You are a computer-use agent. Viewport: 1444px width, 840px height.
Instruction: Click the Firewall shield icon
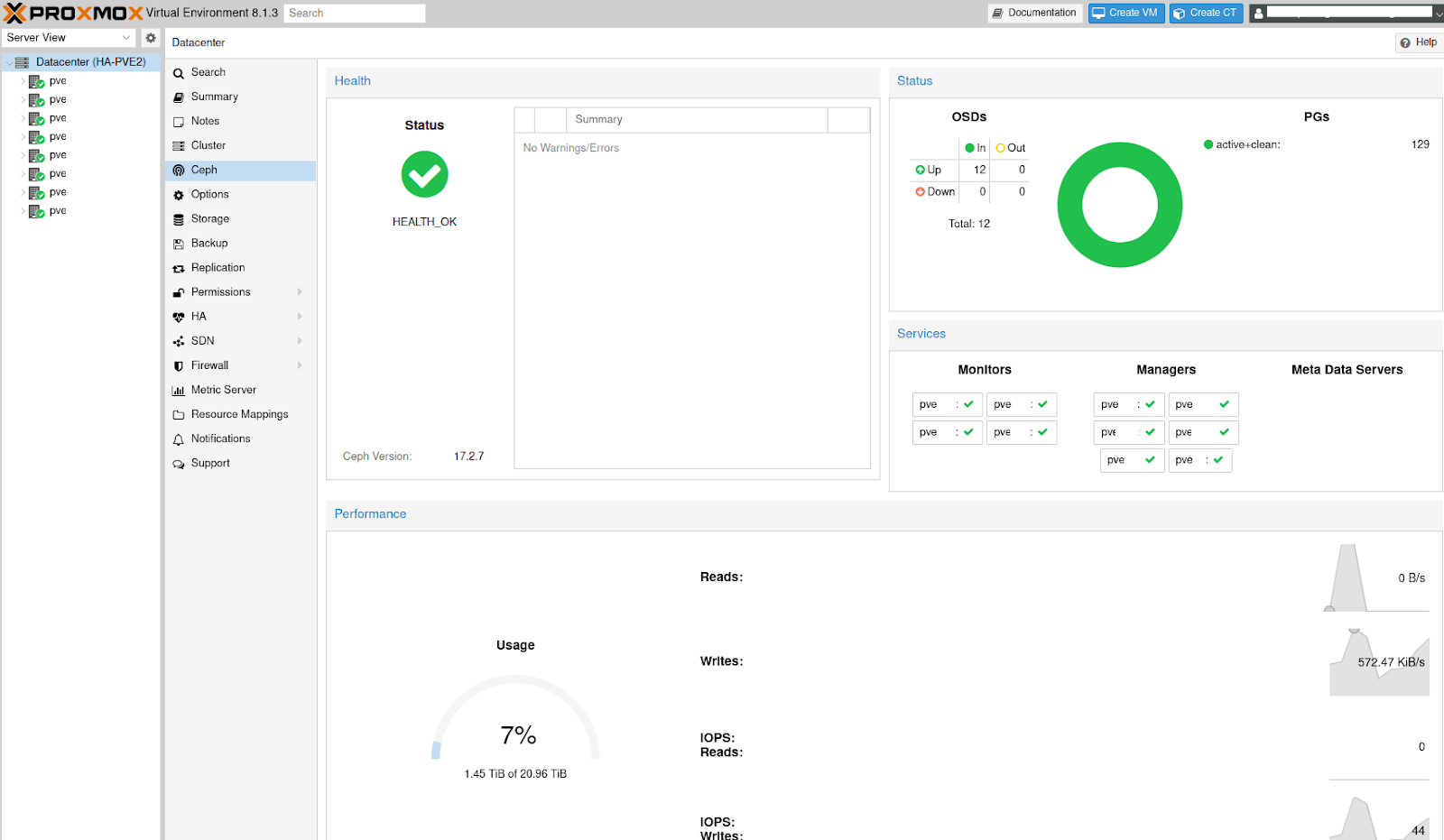(x=179, y=365)
